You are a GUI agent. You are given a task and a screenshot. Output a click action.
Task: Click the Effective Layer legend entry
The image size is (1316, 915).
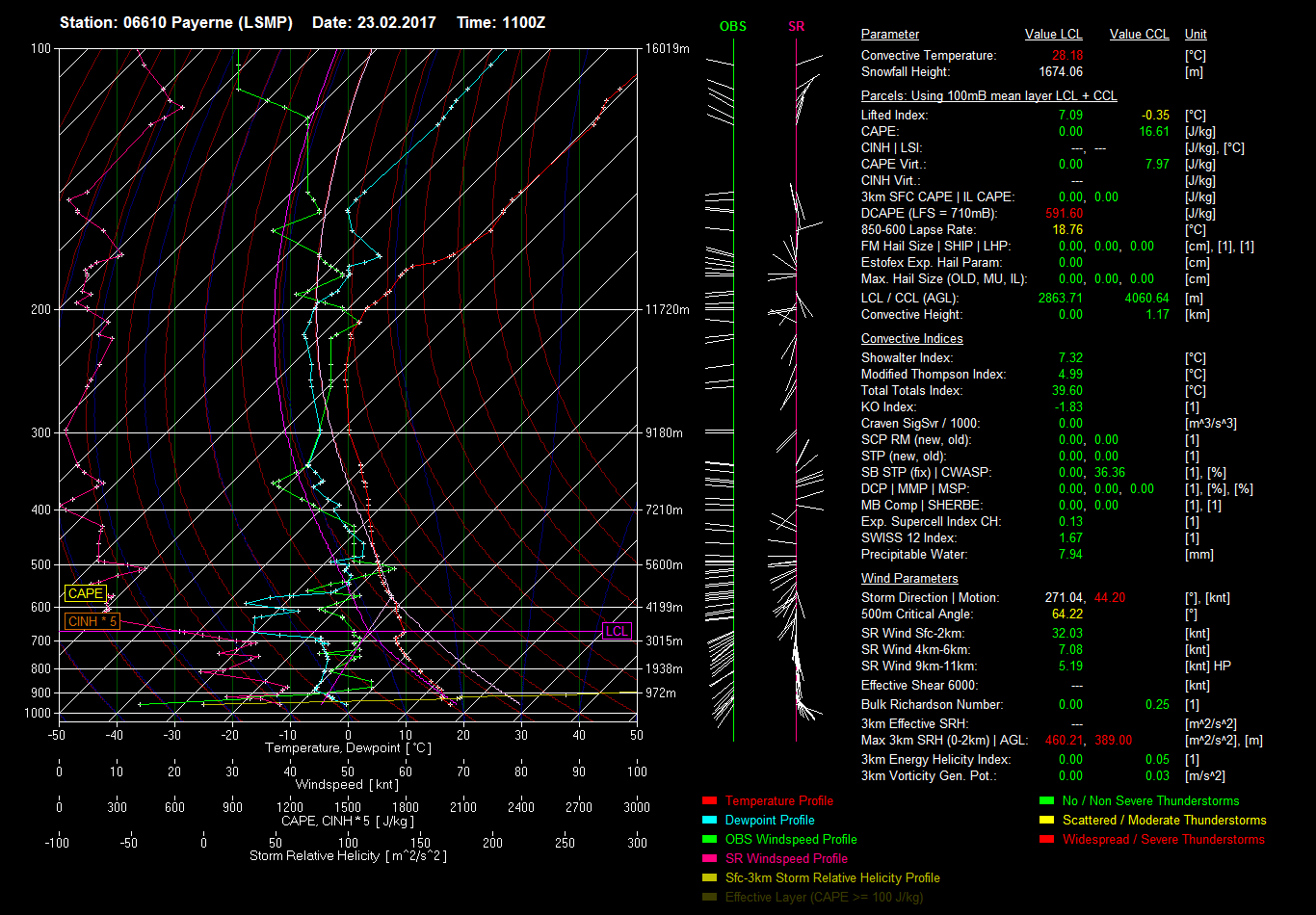[x=824, y=897]
